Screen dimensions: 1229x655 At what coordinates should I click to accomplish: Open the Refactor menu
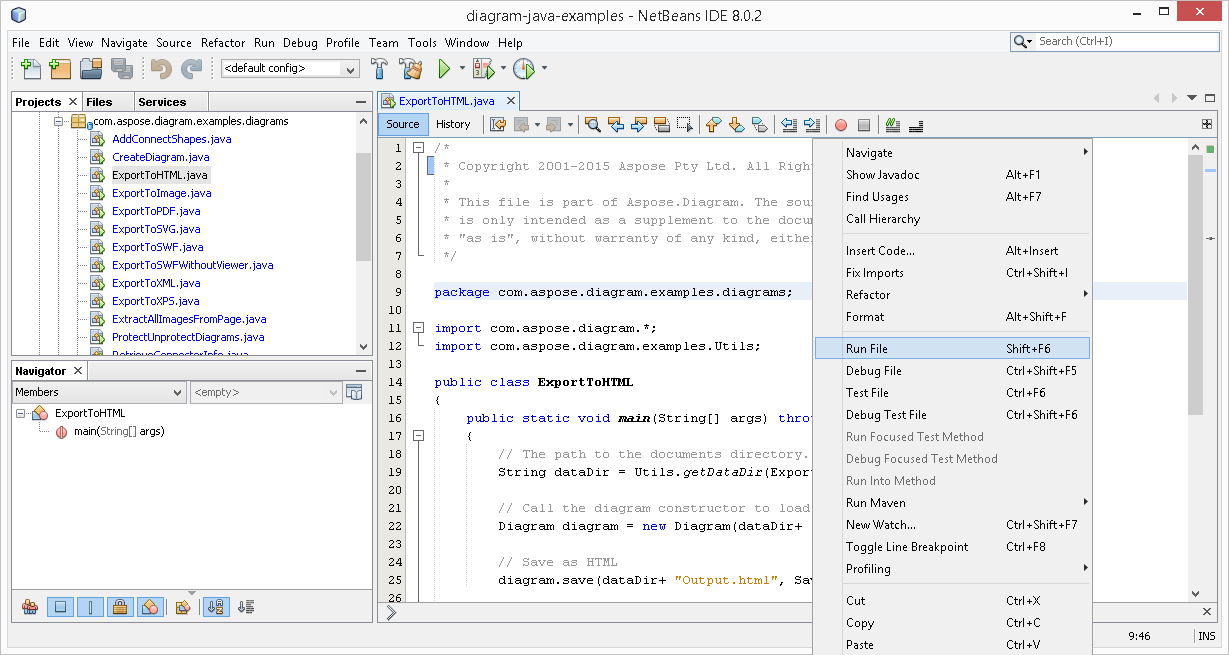tap(222, 43)
